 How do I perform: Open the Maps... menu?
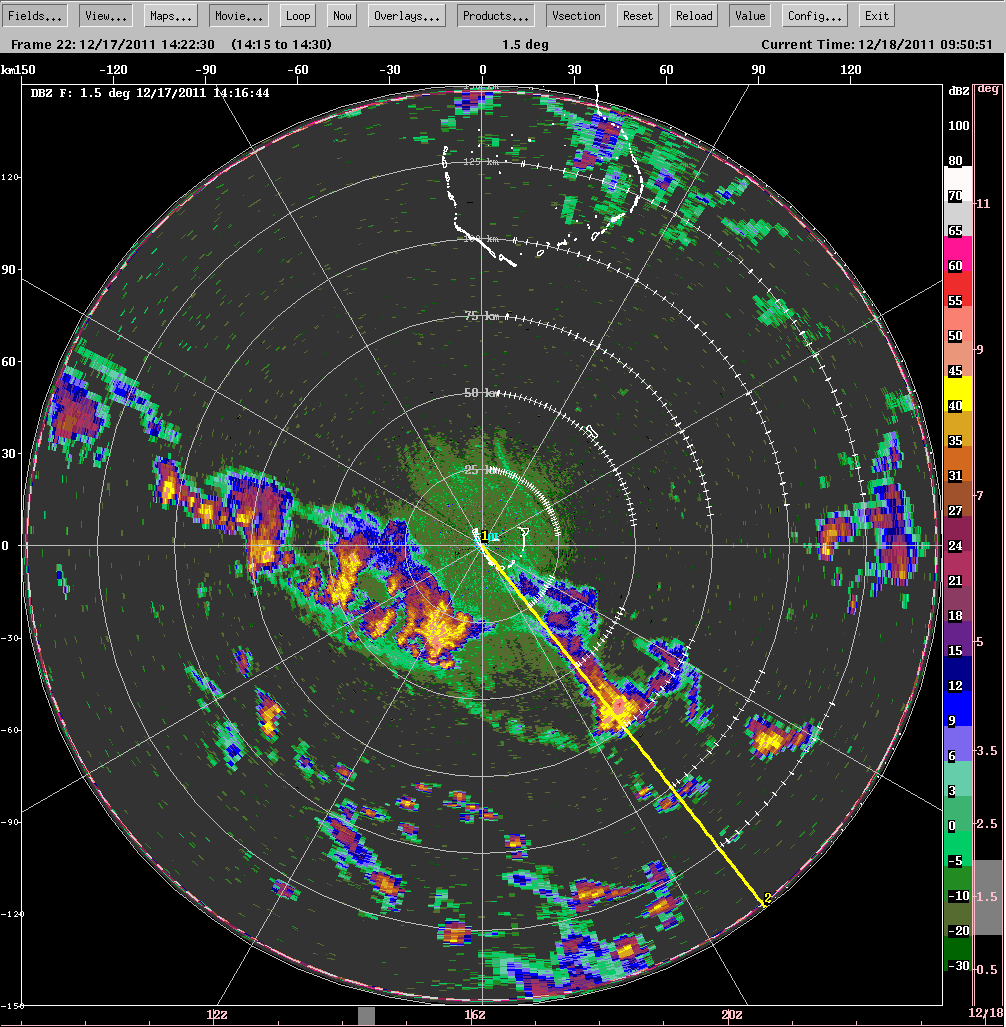(170, 16)
